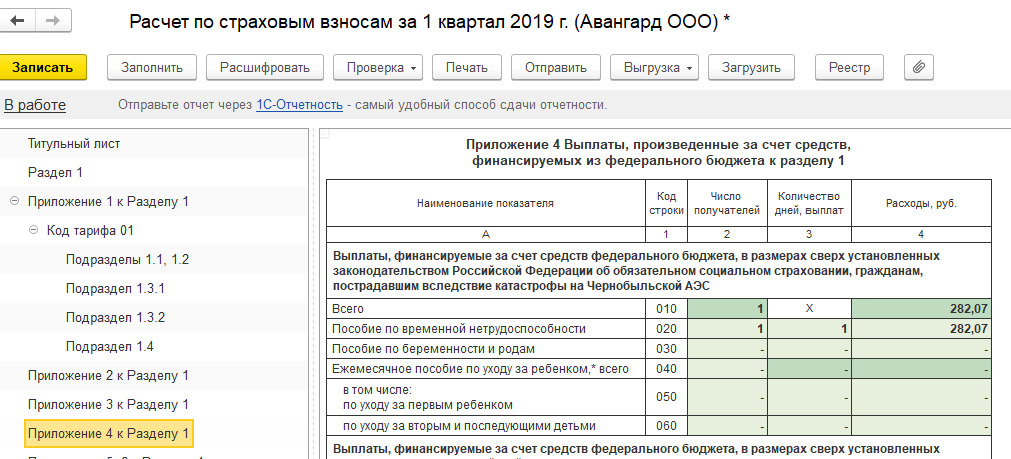This screenshot has height=459, width=1011.
Task: Click the row 010 Число получателей cell
Action: pos(728,309)
